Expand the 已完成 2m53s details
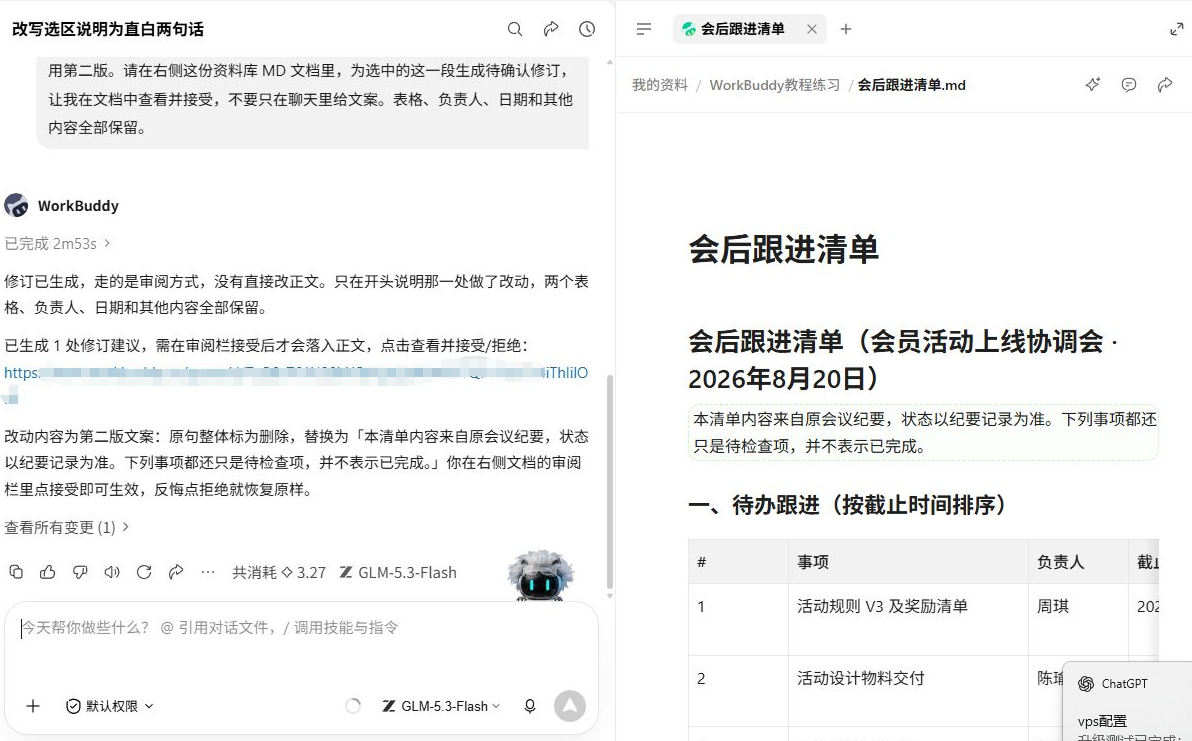 tap(57, 243)
